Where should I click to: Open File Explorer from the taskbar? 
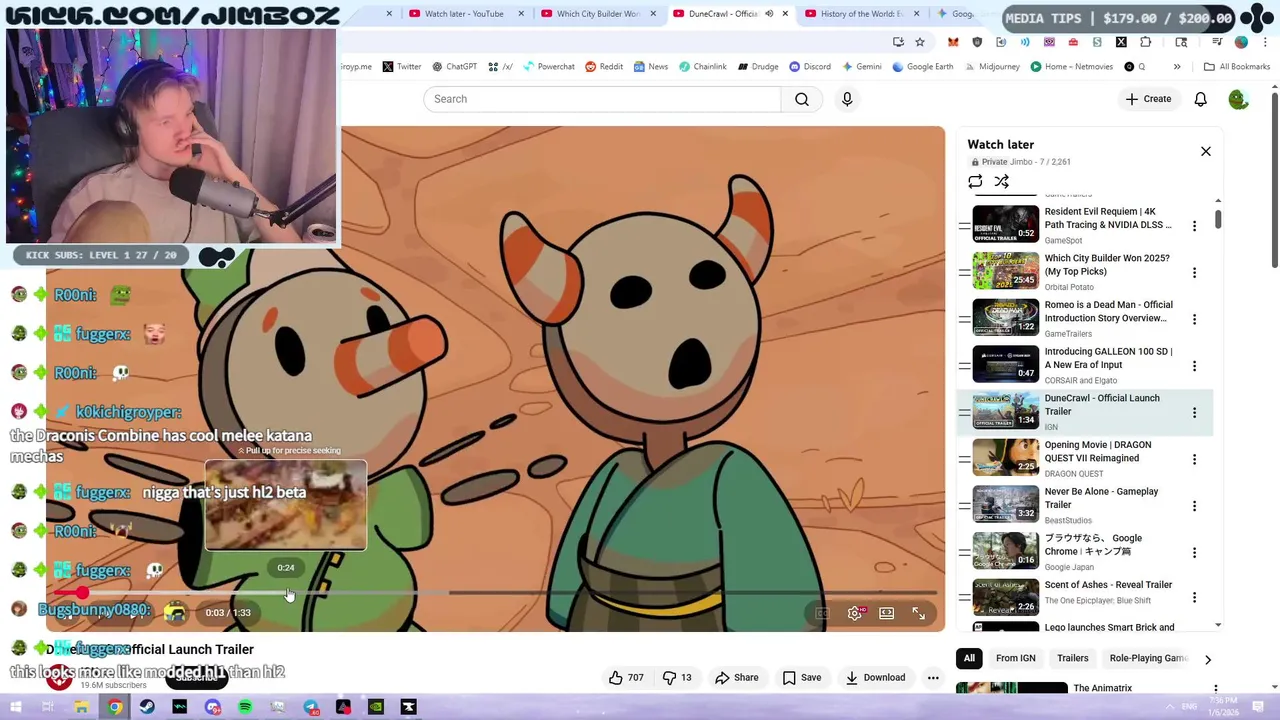81,707
